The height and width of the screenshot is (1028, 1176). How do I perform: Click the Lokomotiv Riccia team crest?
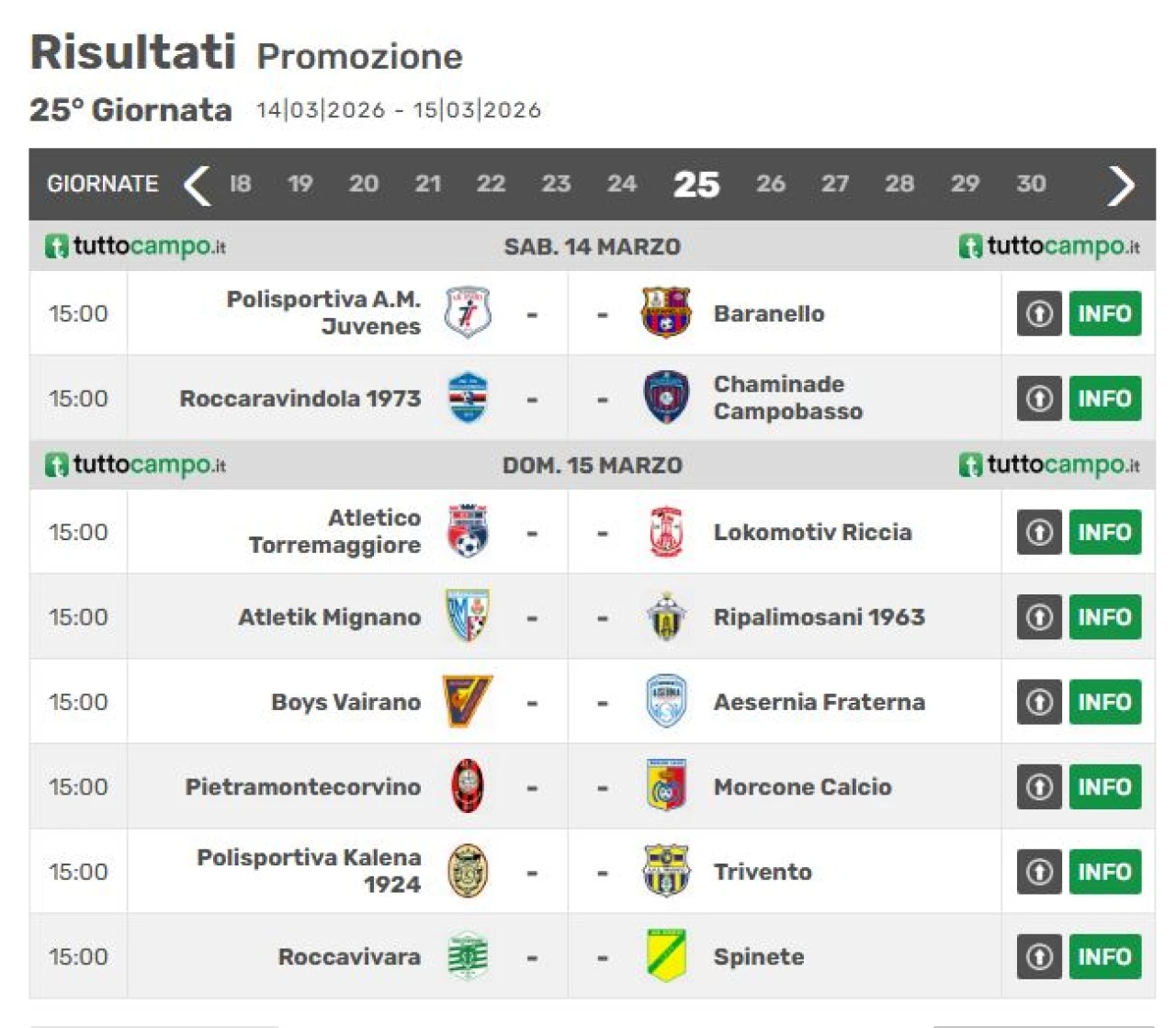666,532
